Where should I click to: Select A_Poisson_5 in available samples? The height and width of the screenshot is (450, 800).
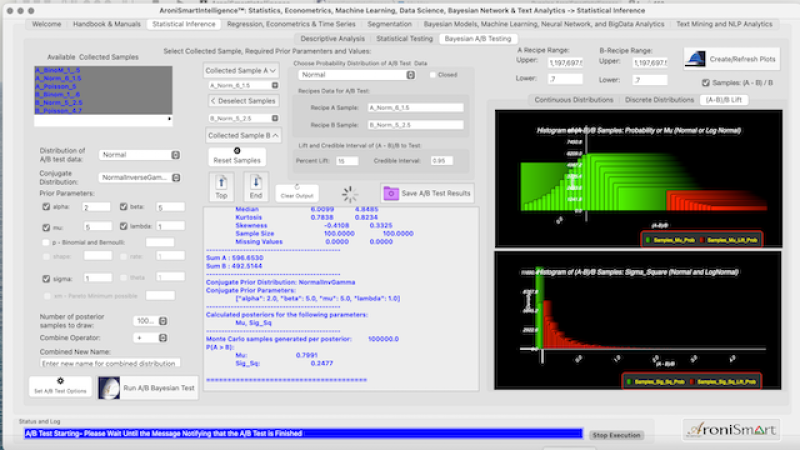(x=56, y=86)
